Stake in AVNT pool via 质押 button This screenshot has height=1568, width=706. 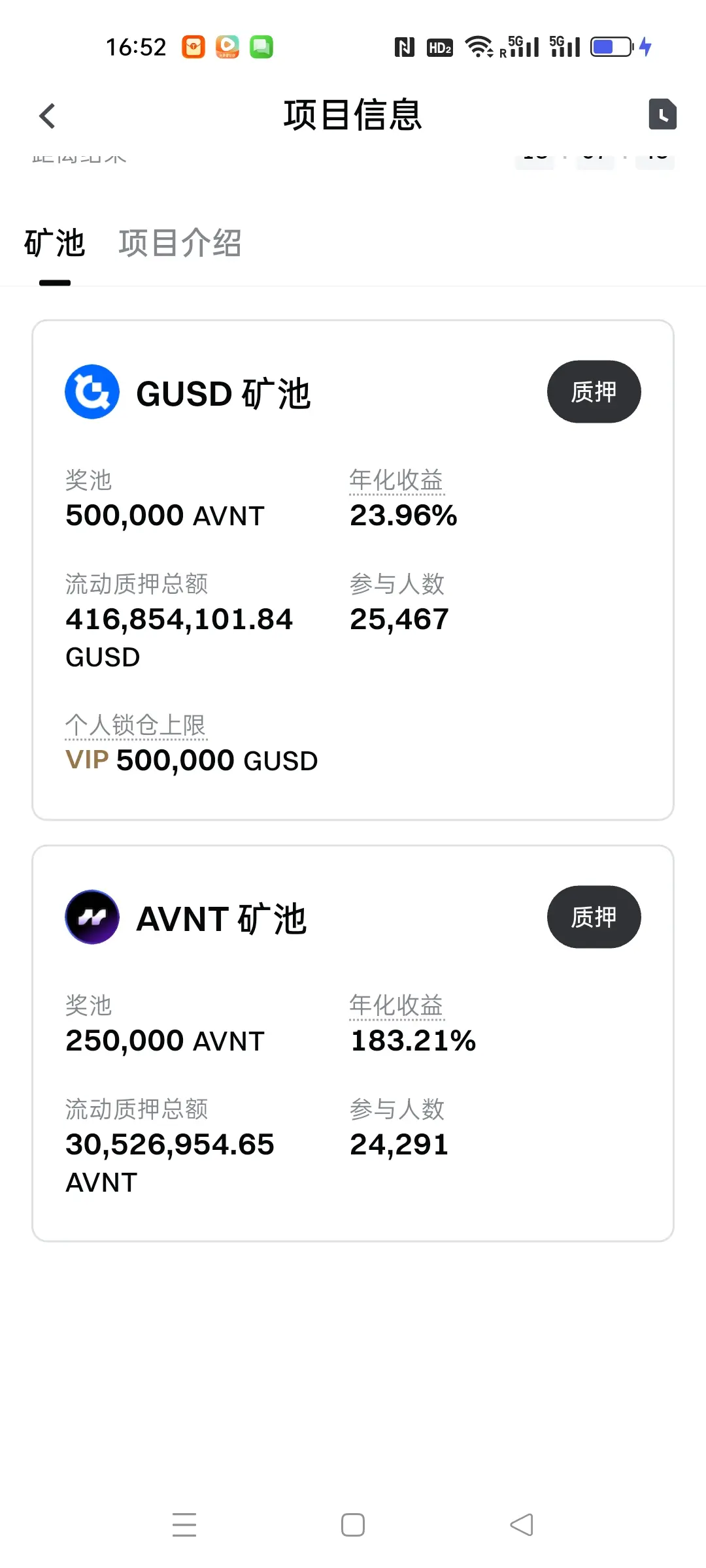[x=594, y=917]
